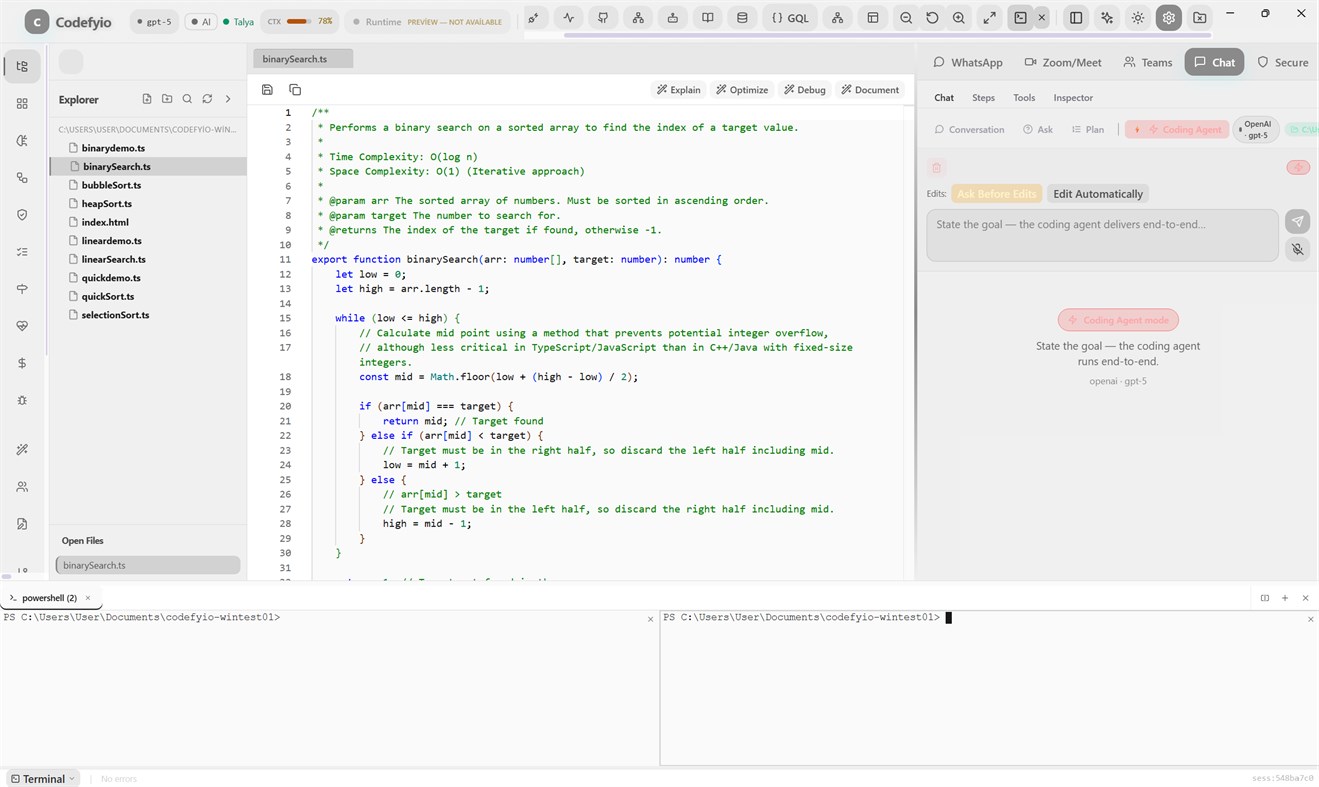Click the Document button
This screenshot has height=787, width=1319.
(x=870, y=90)
